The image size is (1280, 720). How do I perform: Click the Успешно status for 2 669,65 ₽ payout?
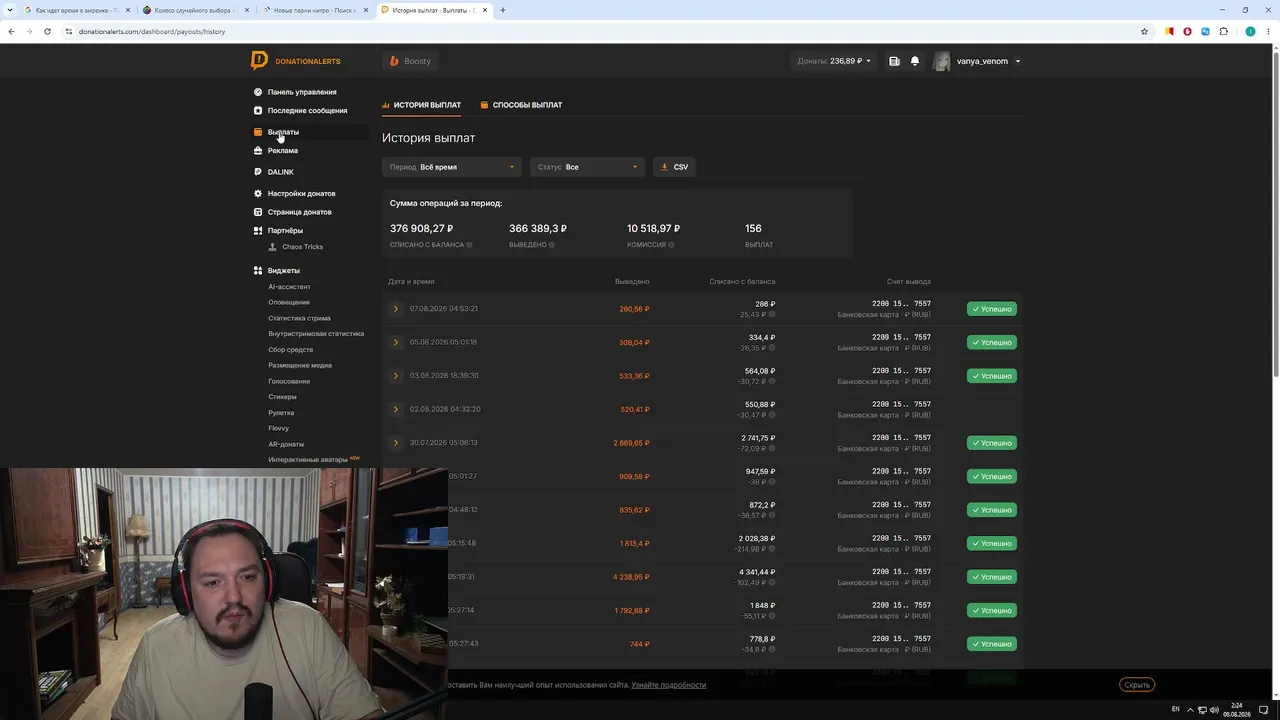point(991,443)
